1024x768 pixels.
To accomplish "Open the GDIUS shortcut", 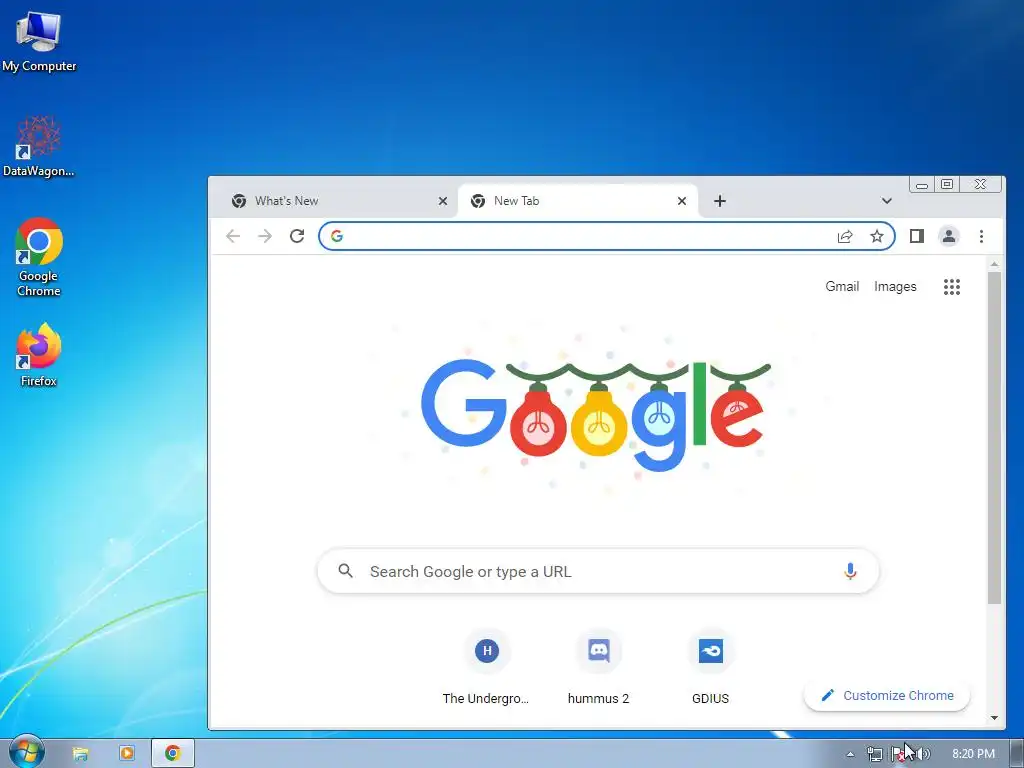I will (x=711, y=667).
